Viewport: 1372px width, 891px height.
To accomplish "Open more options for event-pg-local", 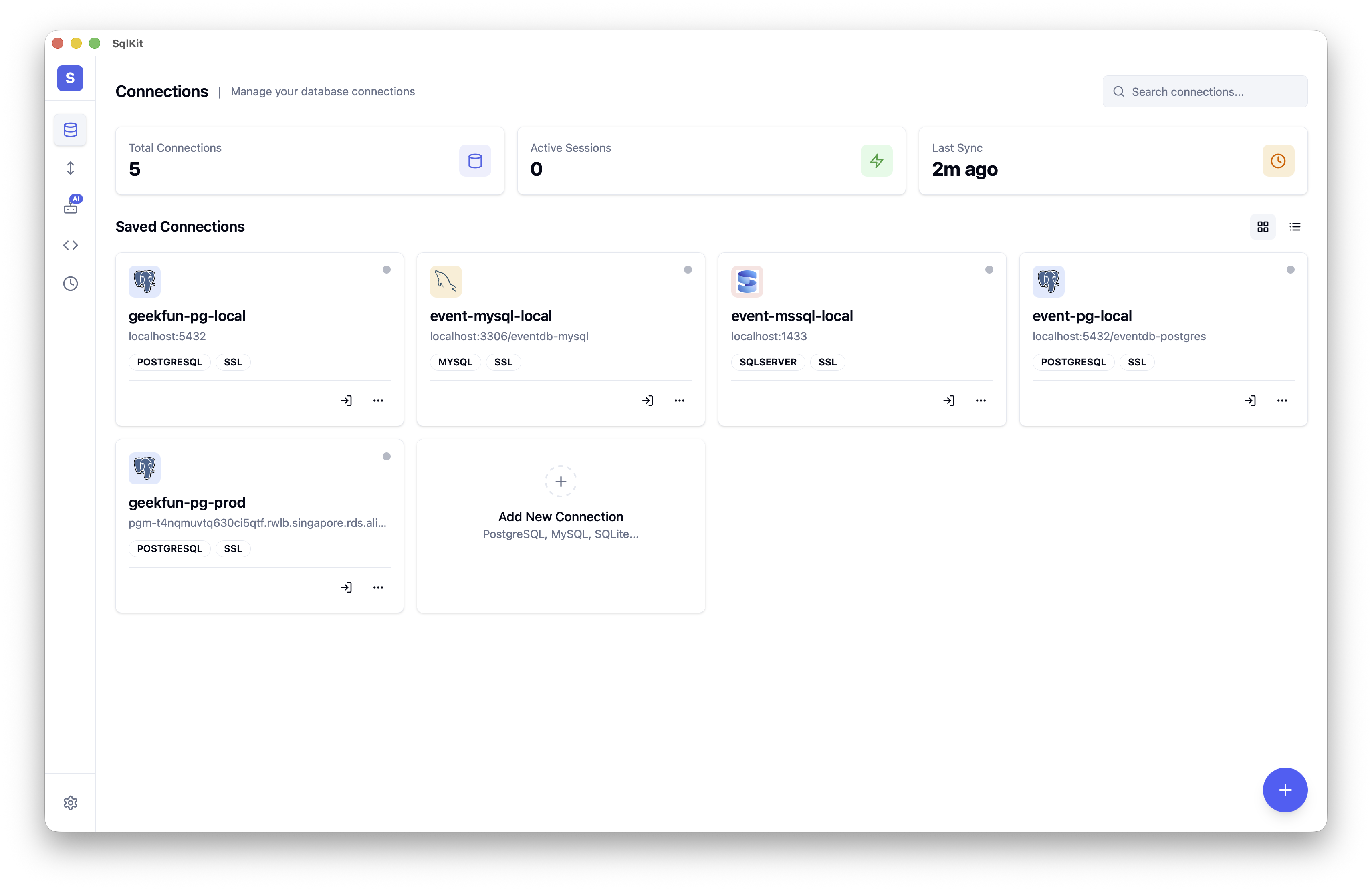I will [1281, 400].
